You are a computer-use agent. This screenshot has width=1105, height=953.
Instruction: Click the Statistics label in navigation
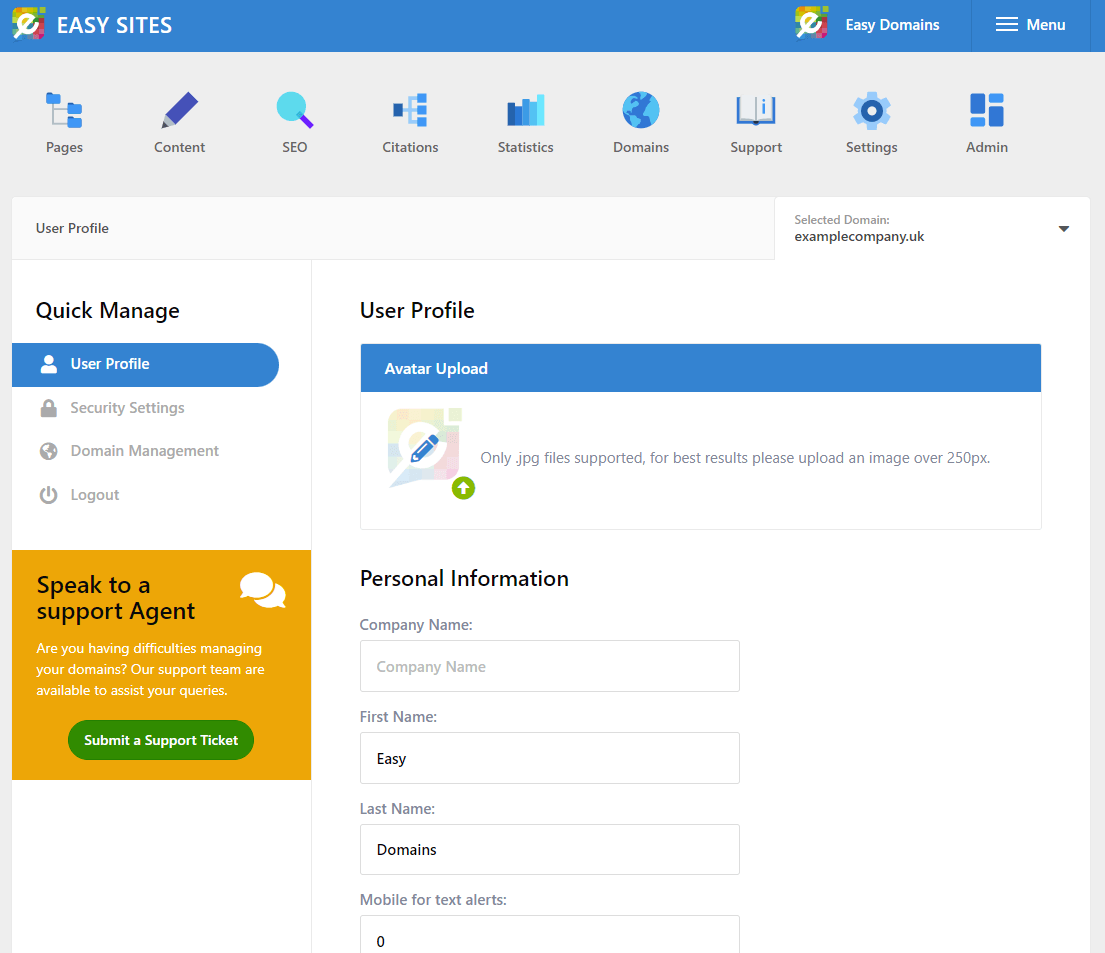(526, 147)
